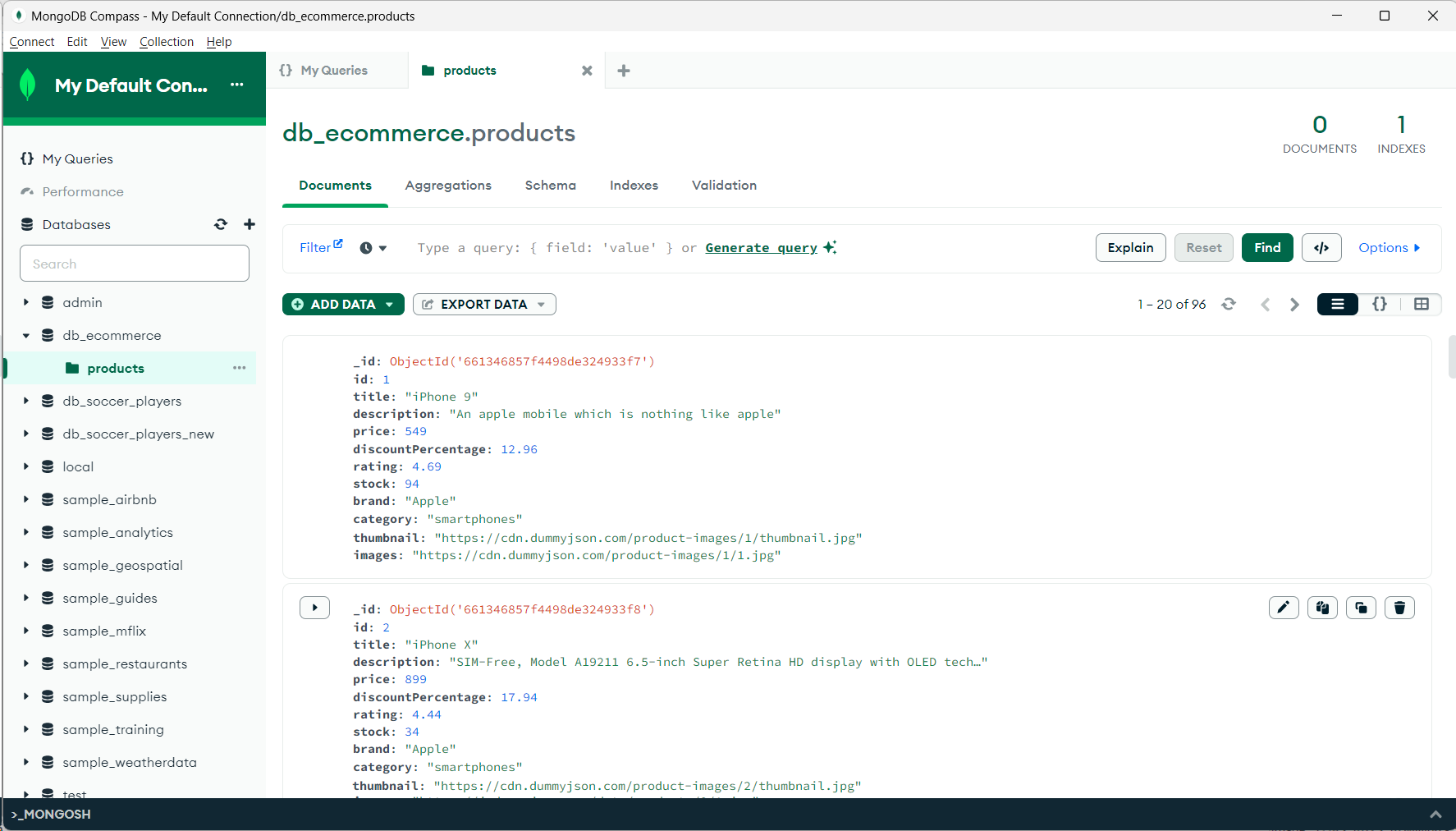Expand query Options
1456x831 pixels.
1389,248
